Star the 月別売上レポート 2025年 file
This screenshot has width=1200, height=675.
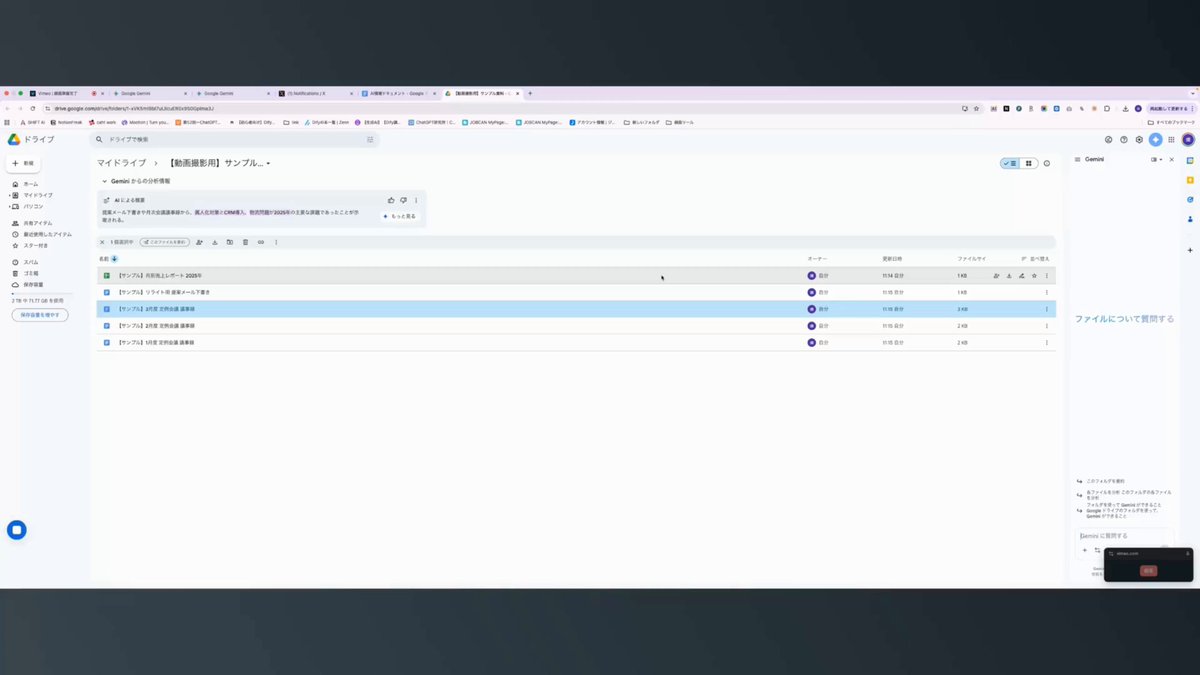click(1034, 275)
